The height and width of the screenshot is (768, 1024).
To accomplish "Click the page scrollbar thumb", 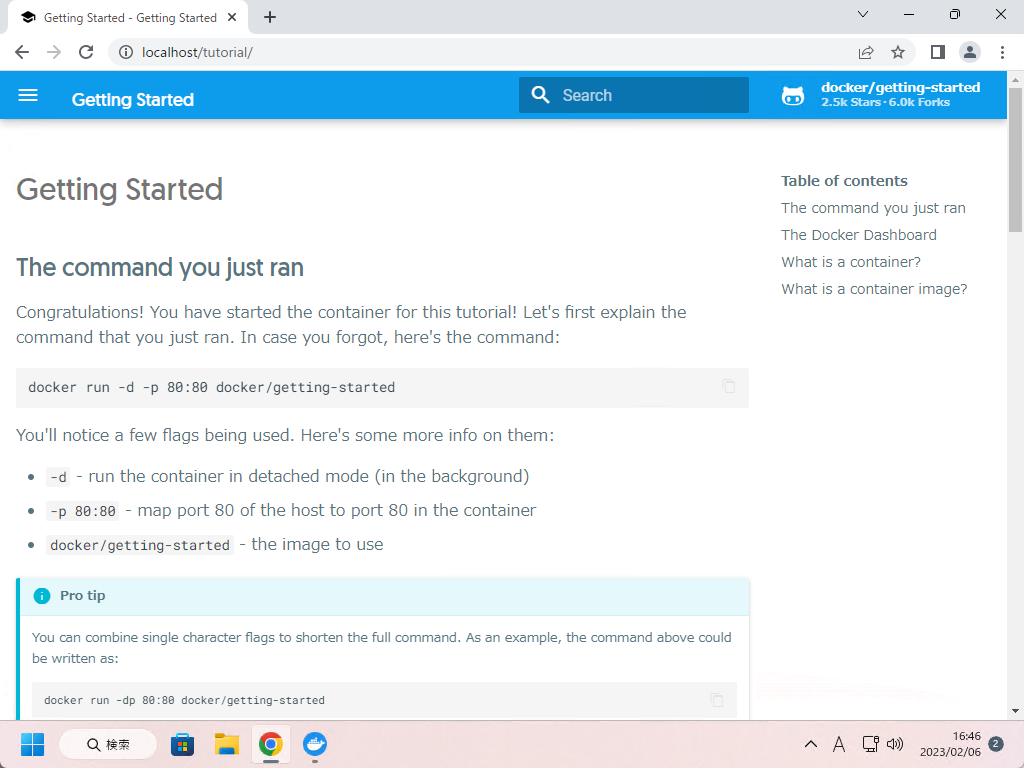I will pos(1015,160).
